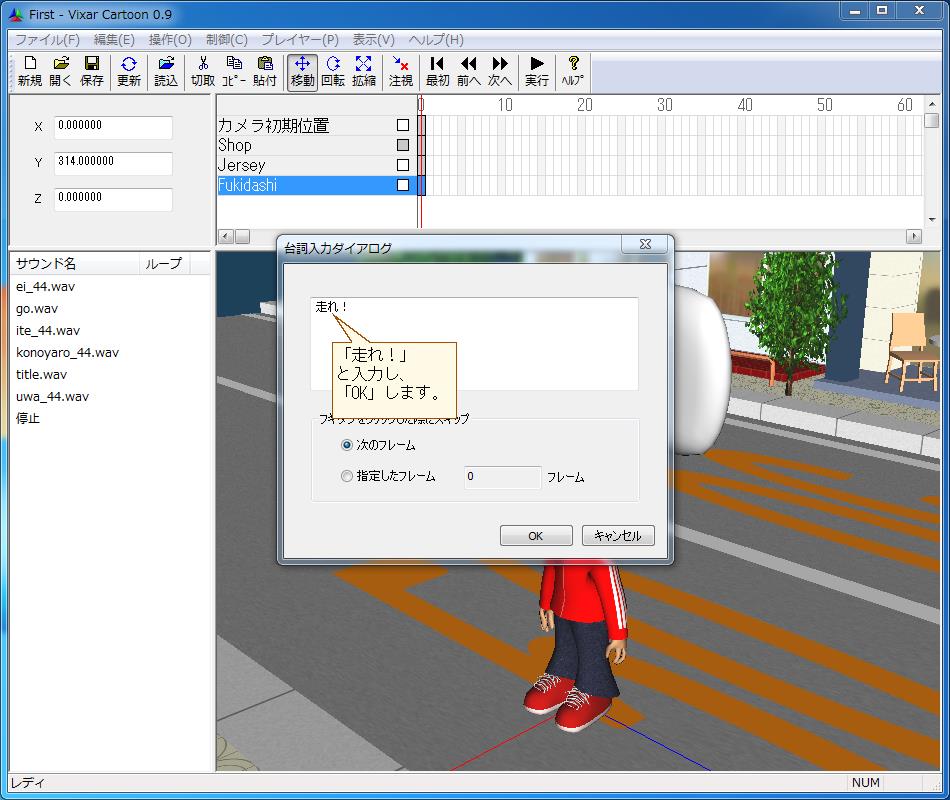Click the 注視 (Look-at) toolbar icon
950x800 pixels.
coord(401,71)
